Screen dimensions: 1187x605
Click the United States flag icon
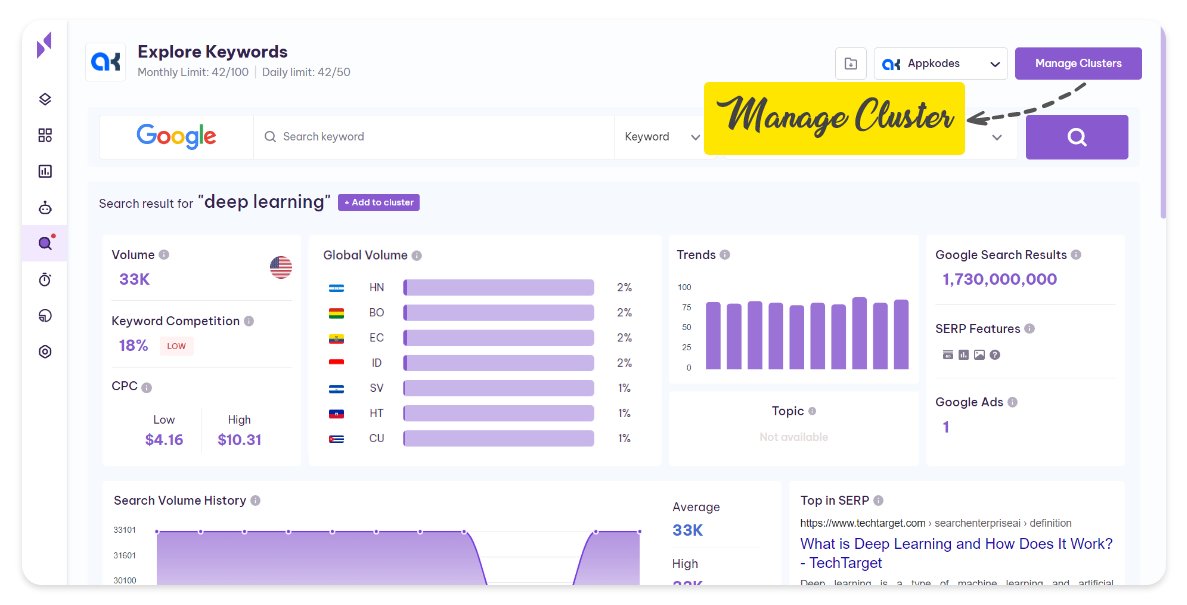281,267
